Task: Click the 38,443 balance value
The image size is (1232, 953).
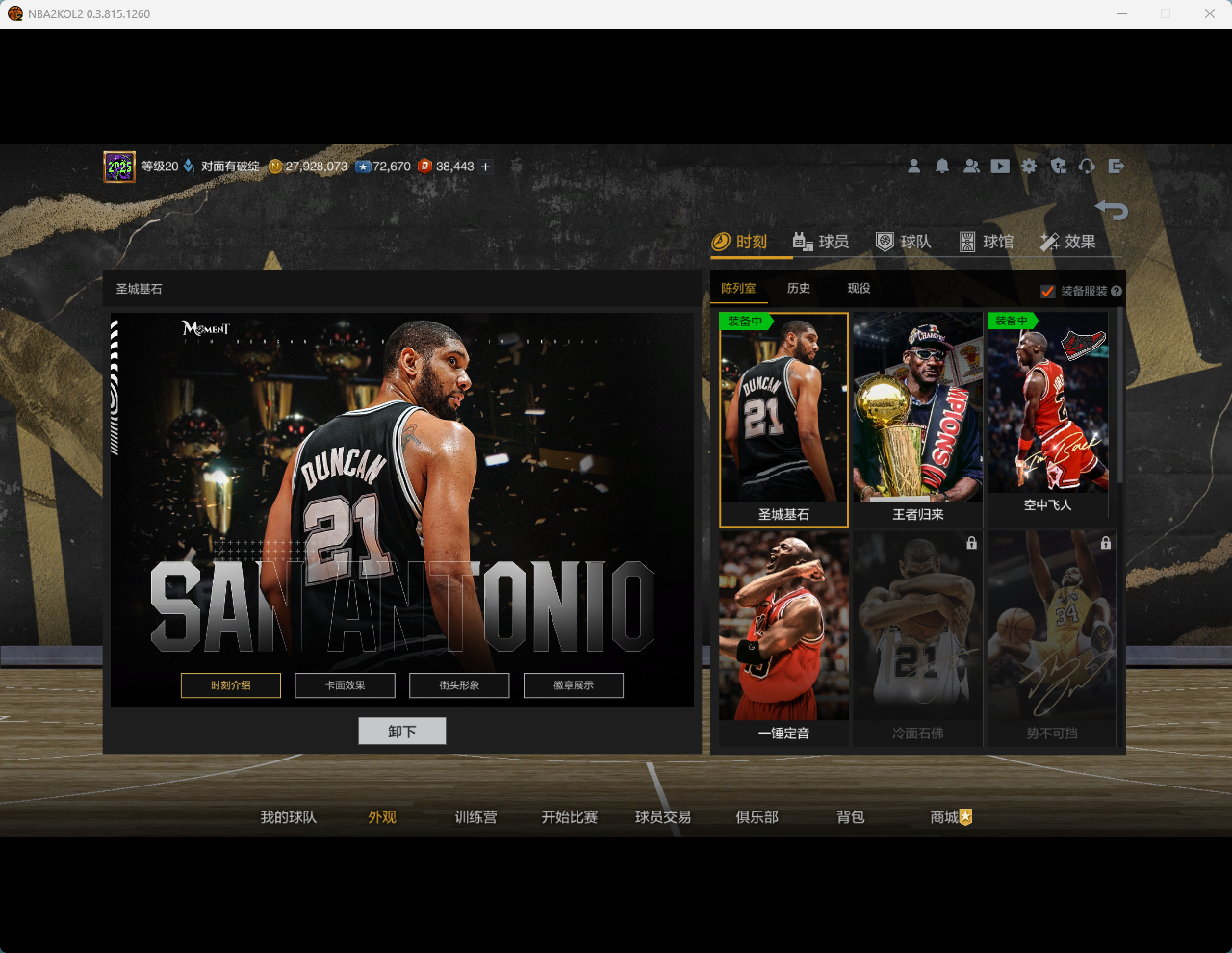Action: (455, 167)
